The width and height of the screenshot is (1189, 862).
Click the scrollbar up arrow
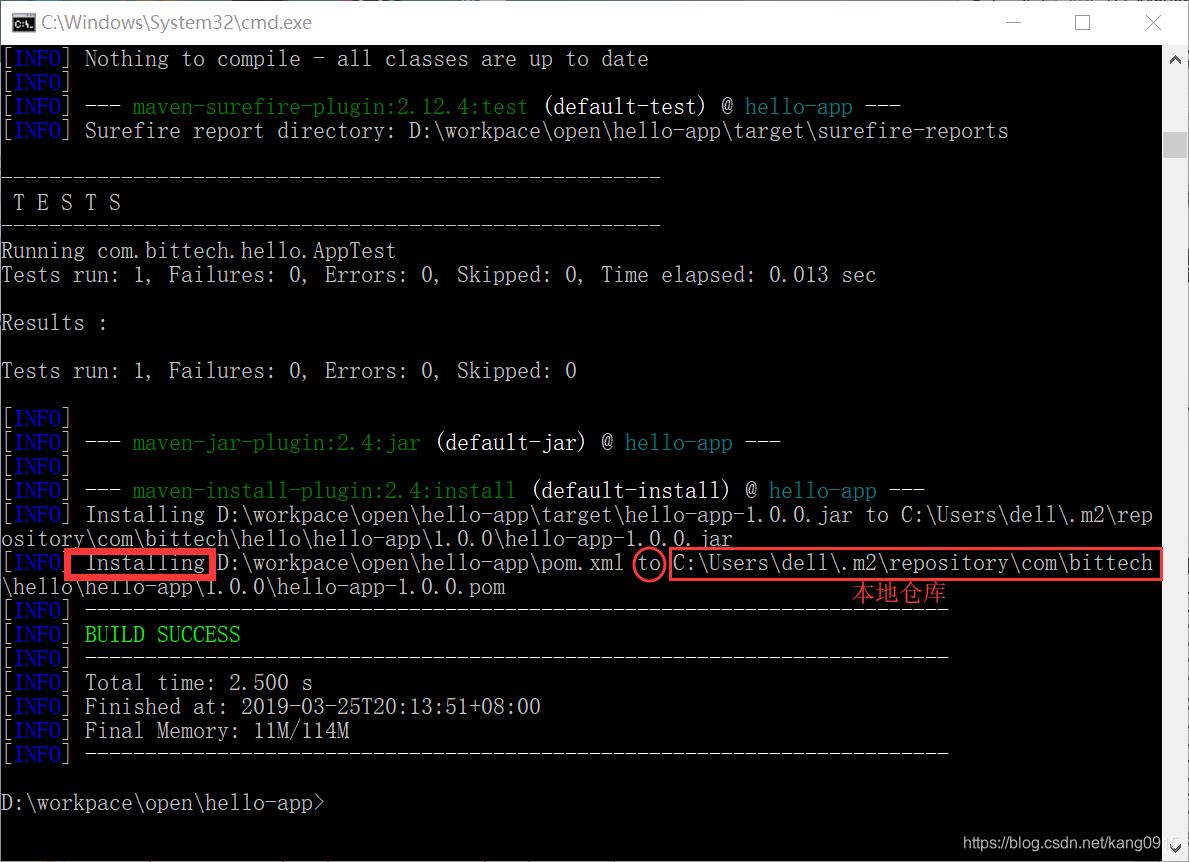1175,59
